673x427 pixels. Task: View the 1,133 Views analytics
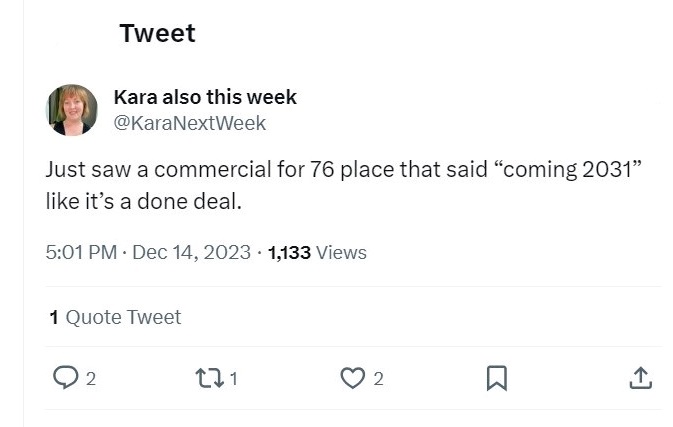(x=317, y=253)
